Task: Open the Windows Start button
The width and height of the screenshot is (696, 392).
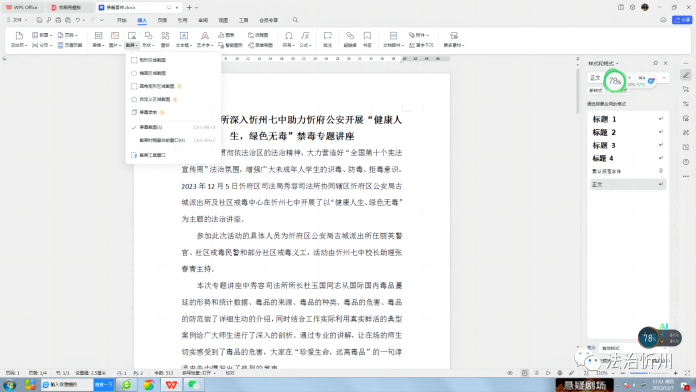Action: 9,384
